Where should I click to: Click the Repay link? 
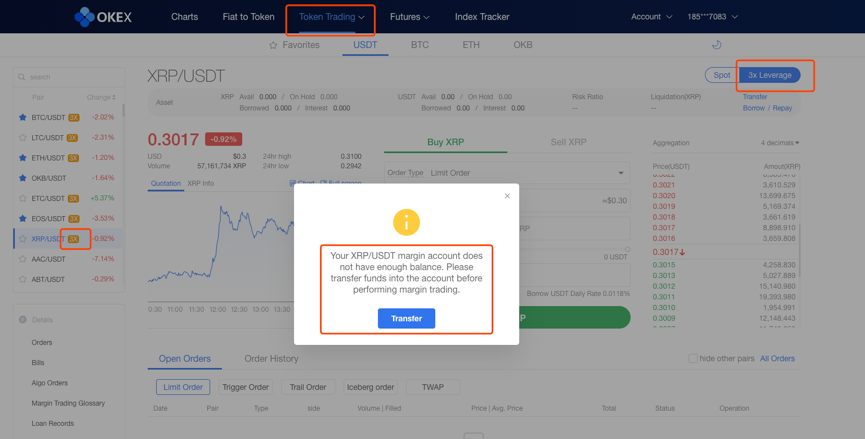point(782,108)
